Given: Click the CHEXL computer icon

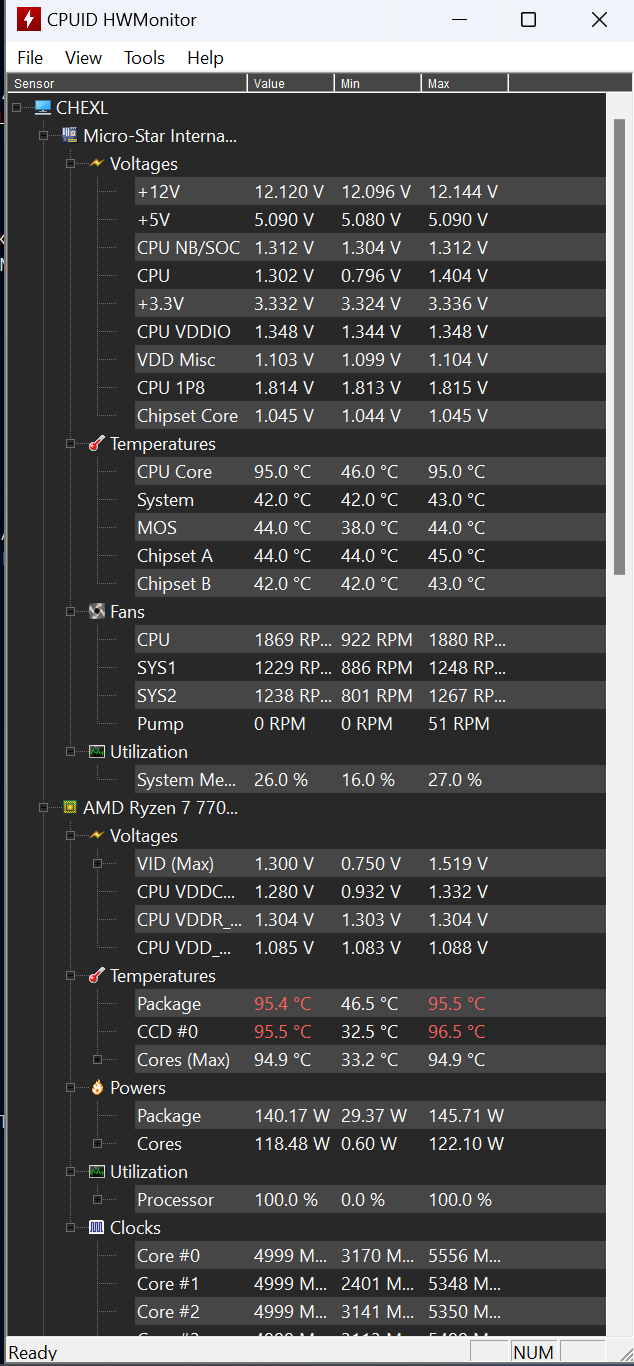Looking at the screenshot, I should click(43, 107).
